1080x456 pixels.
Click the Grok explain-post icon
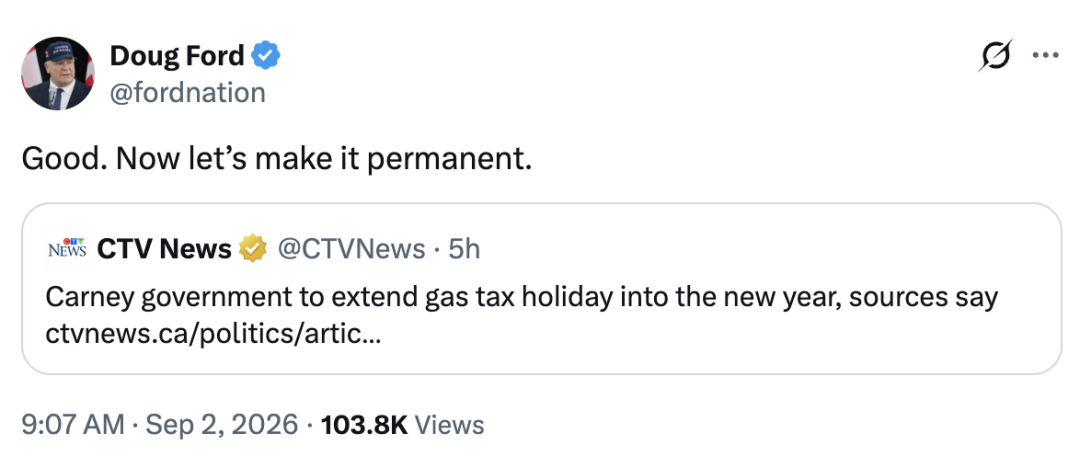coord(996,55)
